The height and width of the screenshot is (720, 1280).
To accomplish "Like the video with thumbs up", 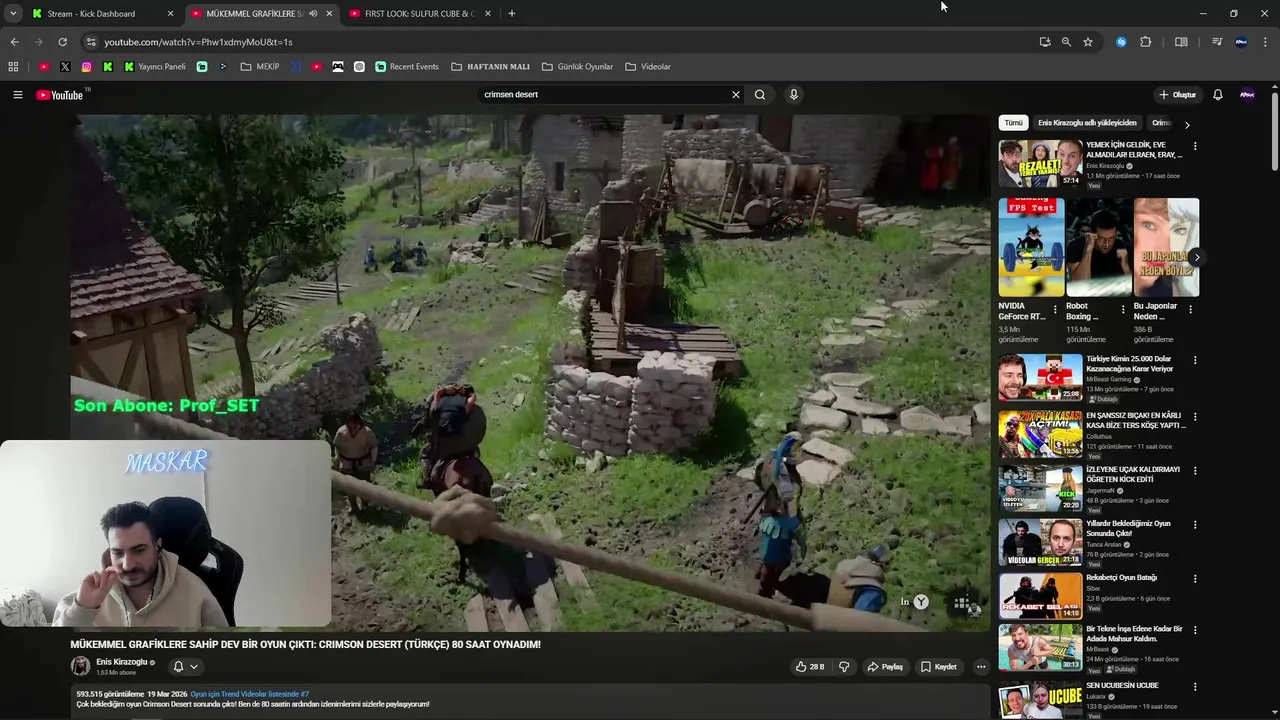I will click(810, 667).
